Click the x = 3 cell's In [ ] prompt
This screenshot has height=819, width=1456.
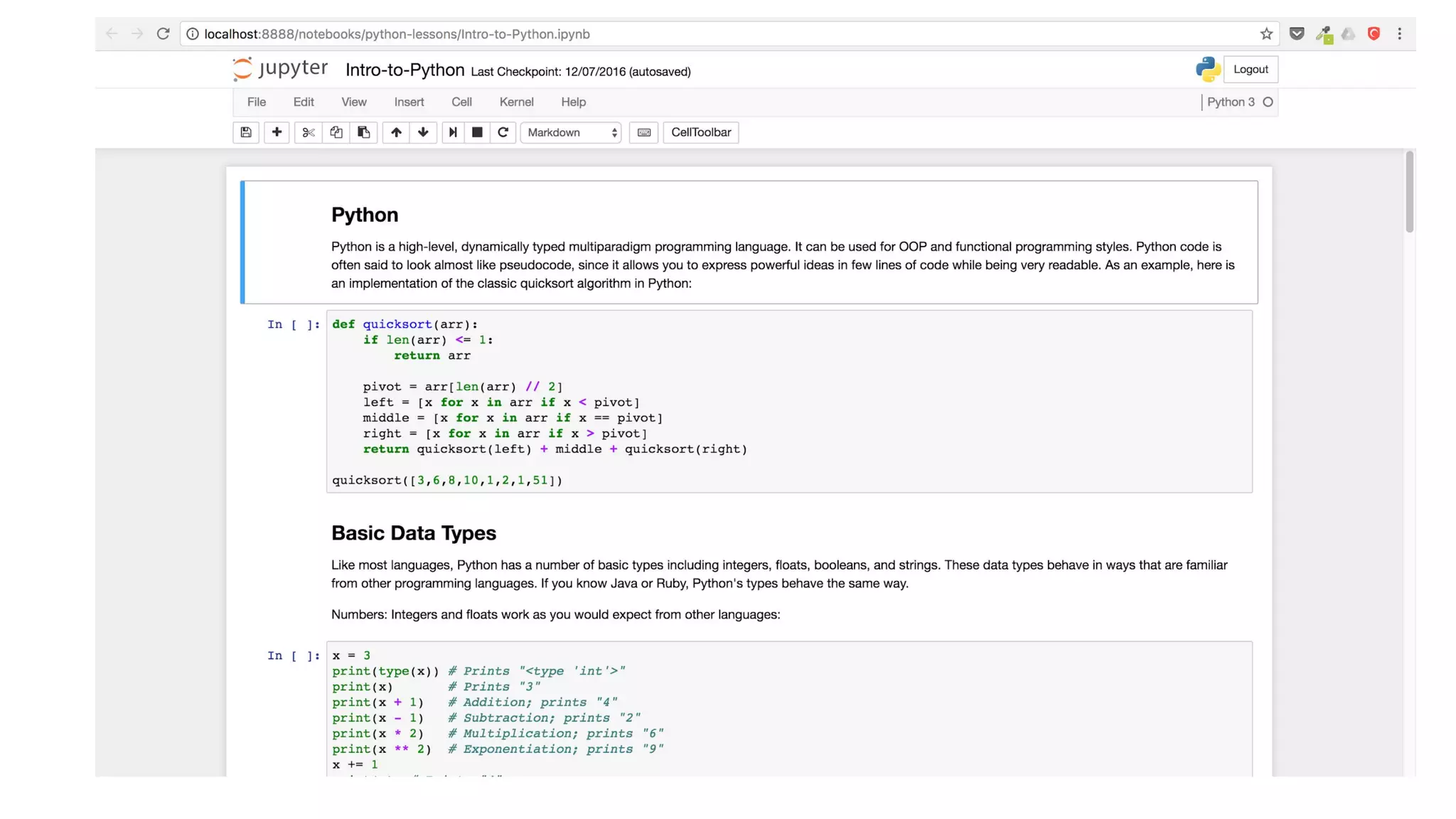(294, 656)
